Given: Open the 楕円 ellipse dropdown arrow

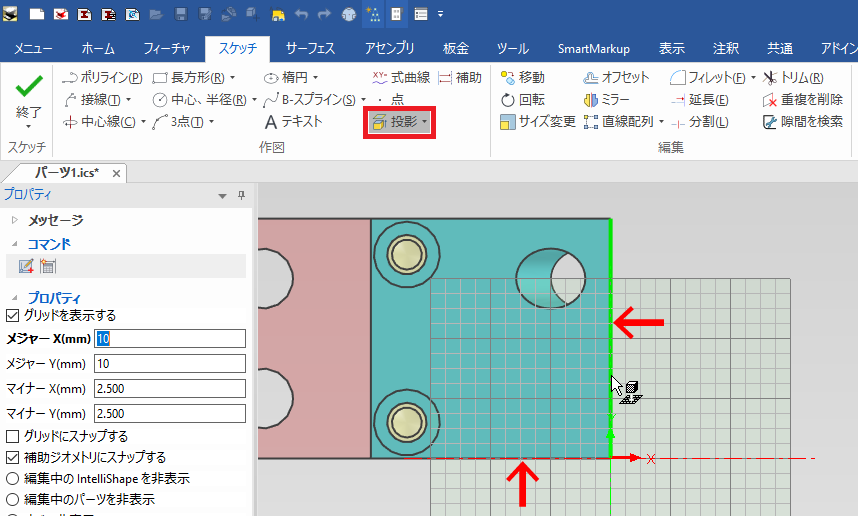Looking at the screenshot, I should (x=315, y=77).
